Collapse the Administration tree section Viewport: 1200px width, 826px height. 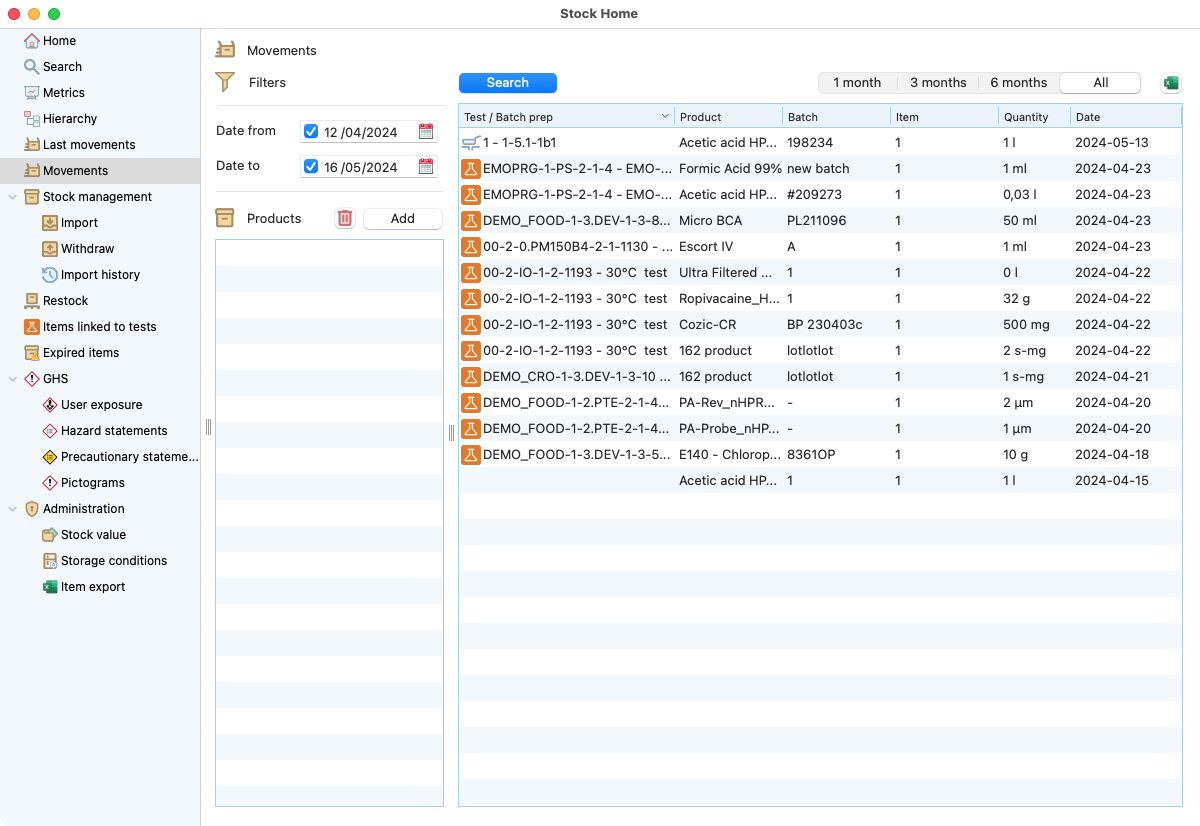point(13,509)
